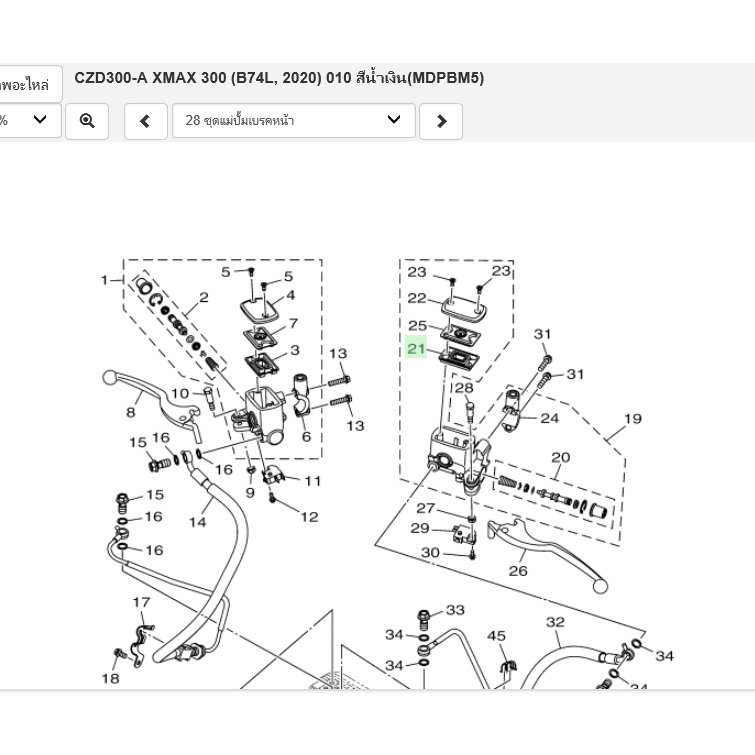
Task: Select part number 2 cylinder kit
Action: tap(204, 297)
